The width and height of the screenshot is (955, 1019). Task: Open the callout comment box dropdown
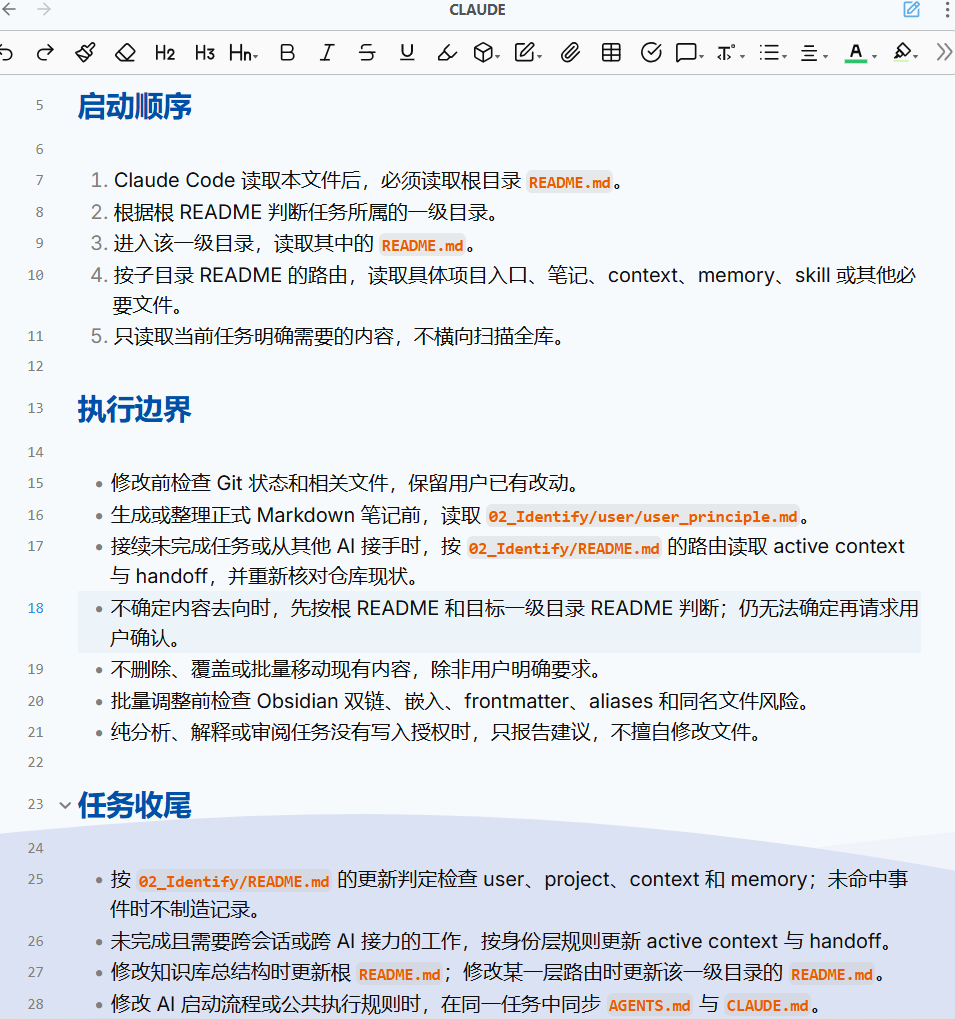[689, 53]
